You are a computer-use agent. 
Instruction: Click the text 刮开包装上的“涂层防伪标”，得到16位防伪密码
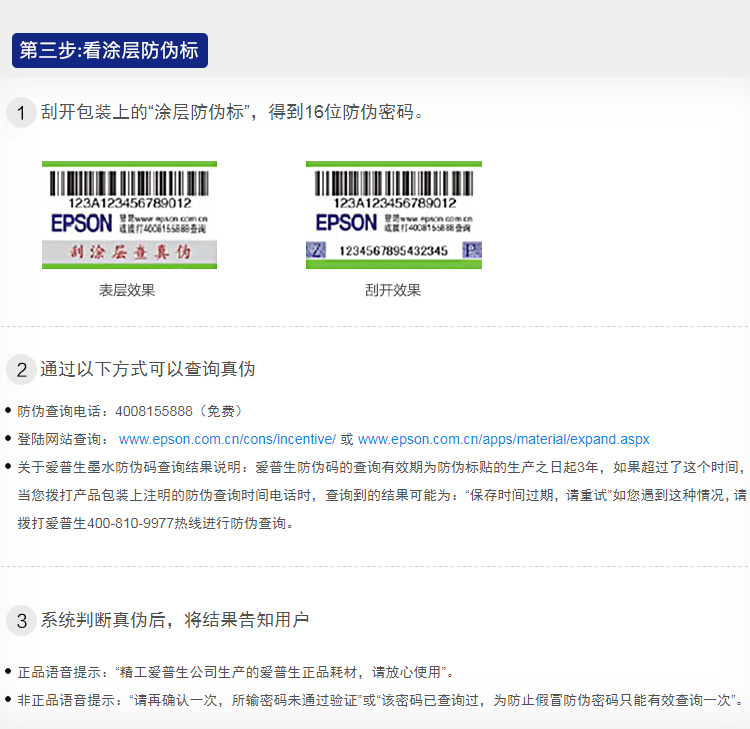click(x=232, y=112)
